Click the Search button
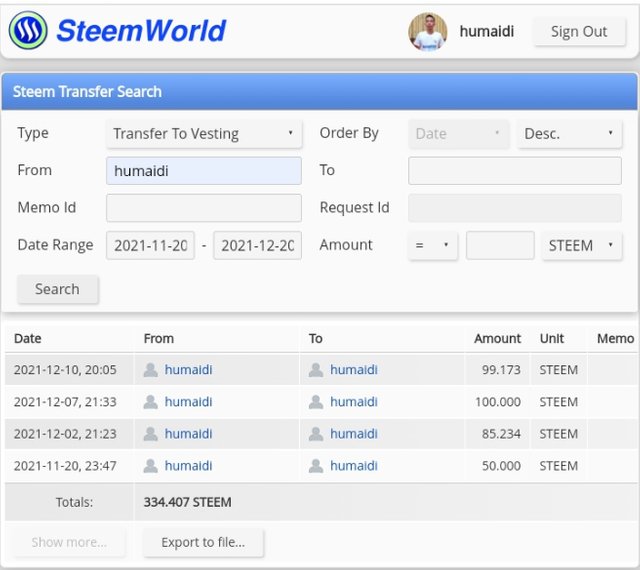 [58, 289]
